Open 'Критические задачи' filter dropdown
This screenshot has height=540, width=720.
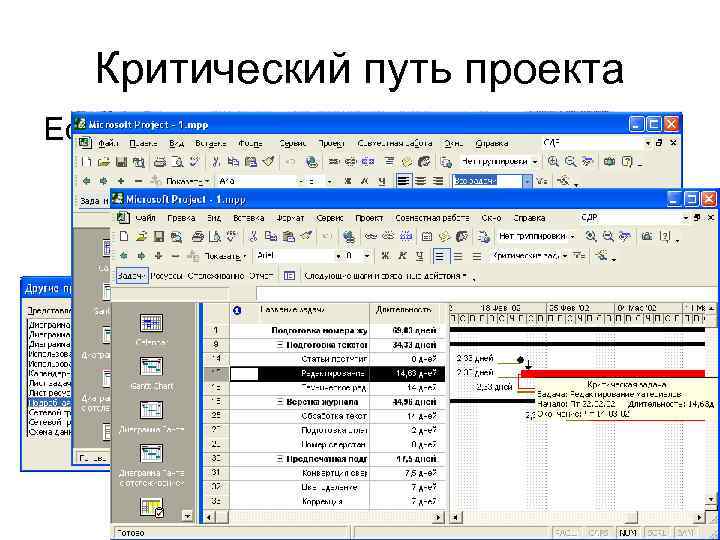565,256
